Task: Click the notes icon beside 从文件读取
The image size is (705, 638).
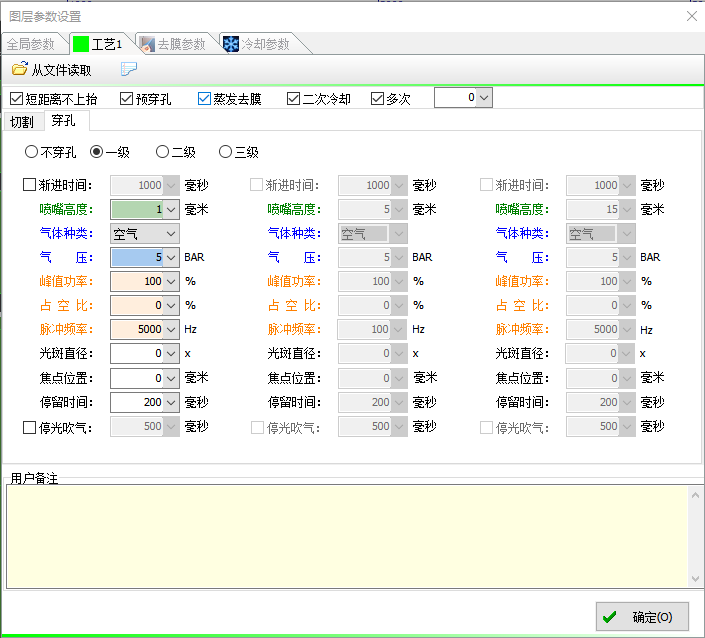Action: pos(129,69)
